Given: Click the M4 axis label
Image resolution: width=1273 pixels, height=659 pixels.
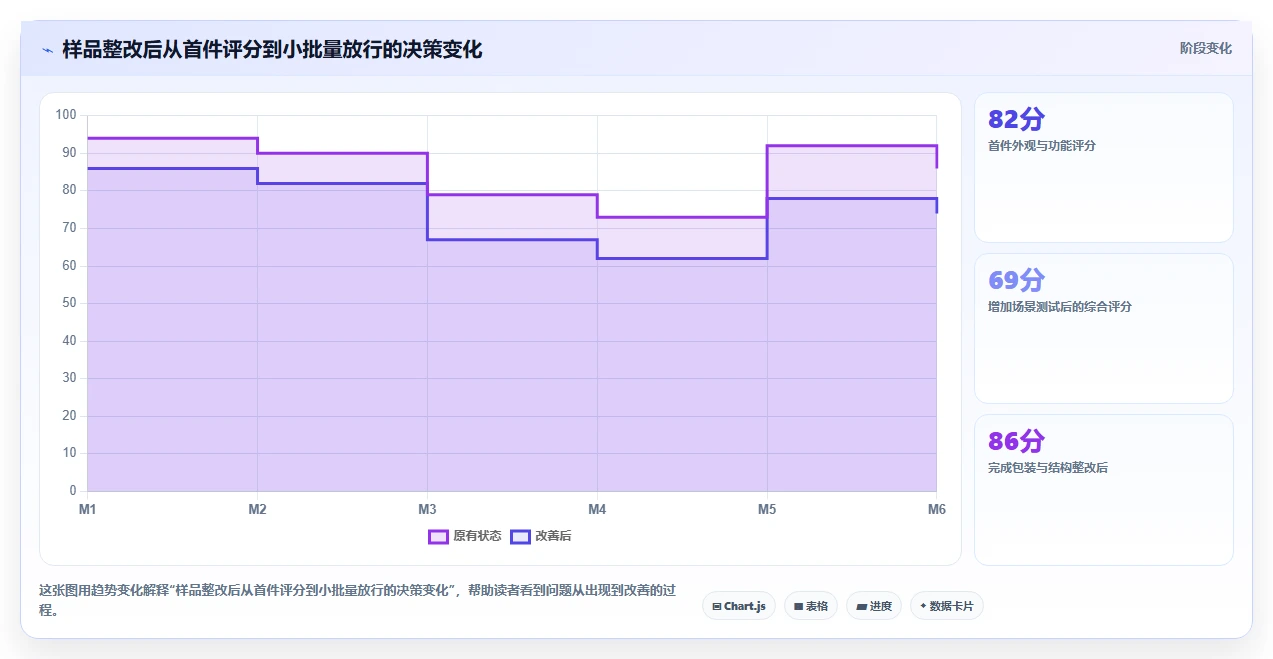Looking at the screenshot, I should [597, 510].
